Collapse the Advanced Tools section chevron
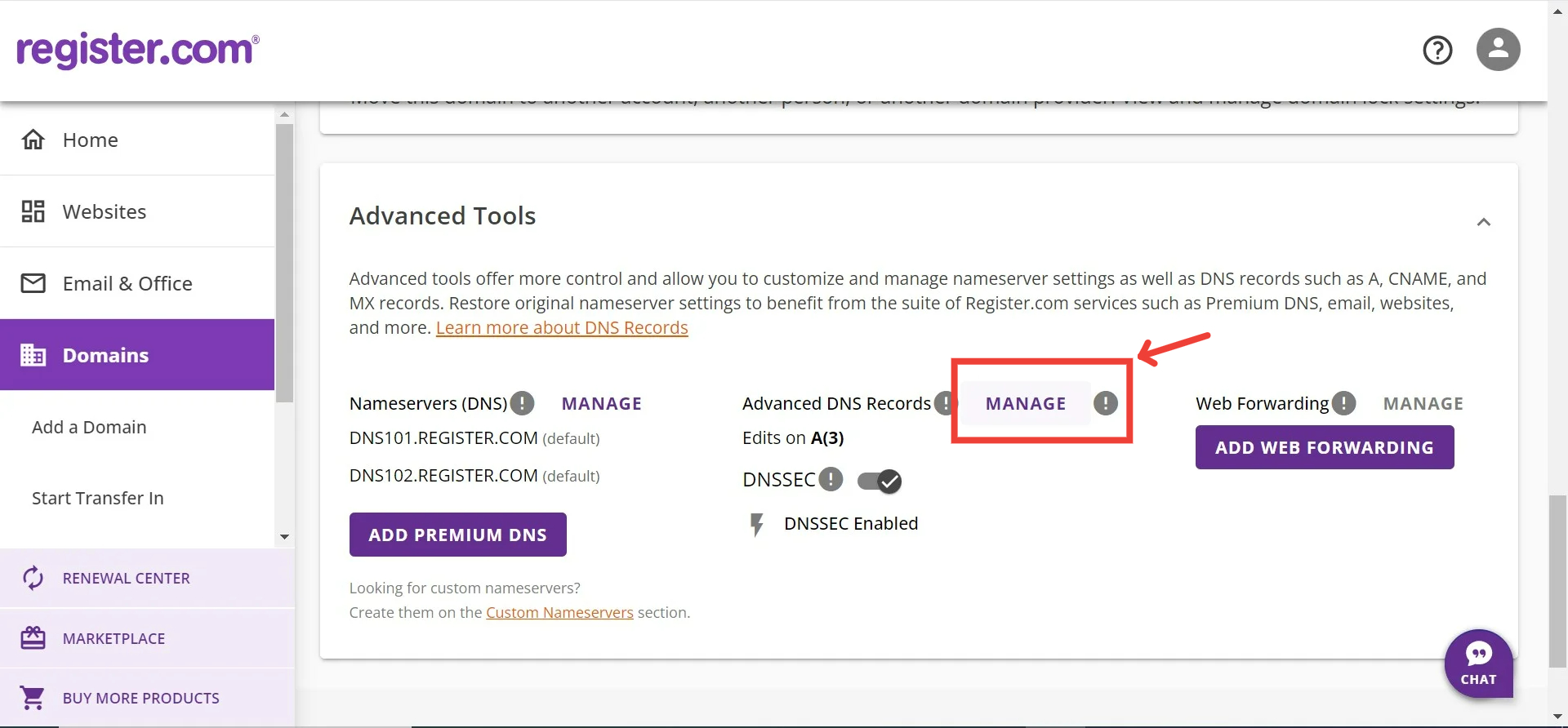Viewport: 1568px width, 728px height. [x=1484, y=222]
